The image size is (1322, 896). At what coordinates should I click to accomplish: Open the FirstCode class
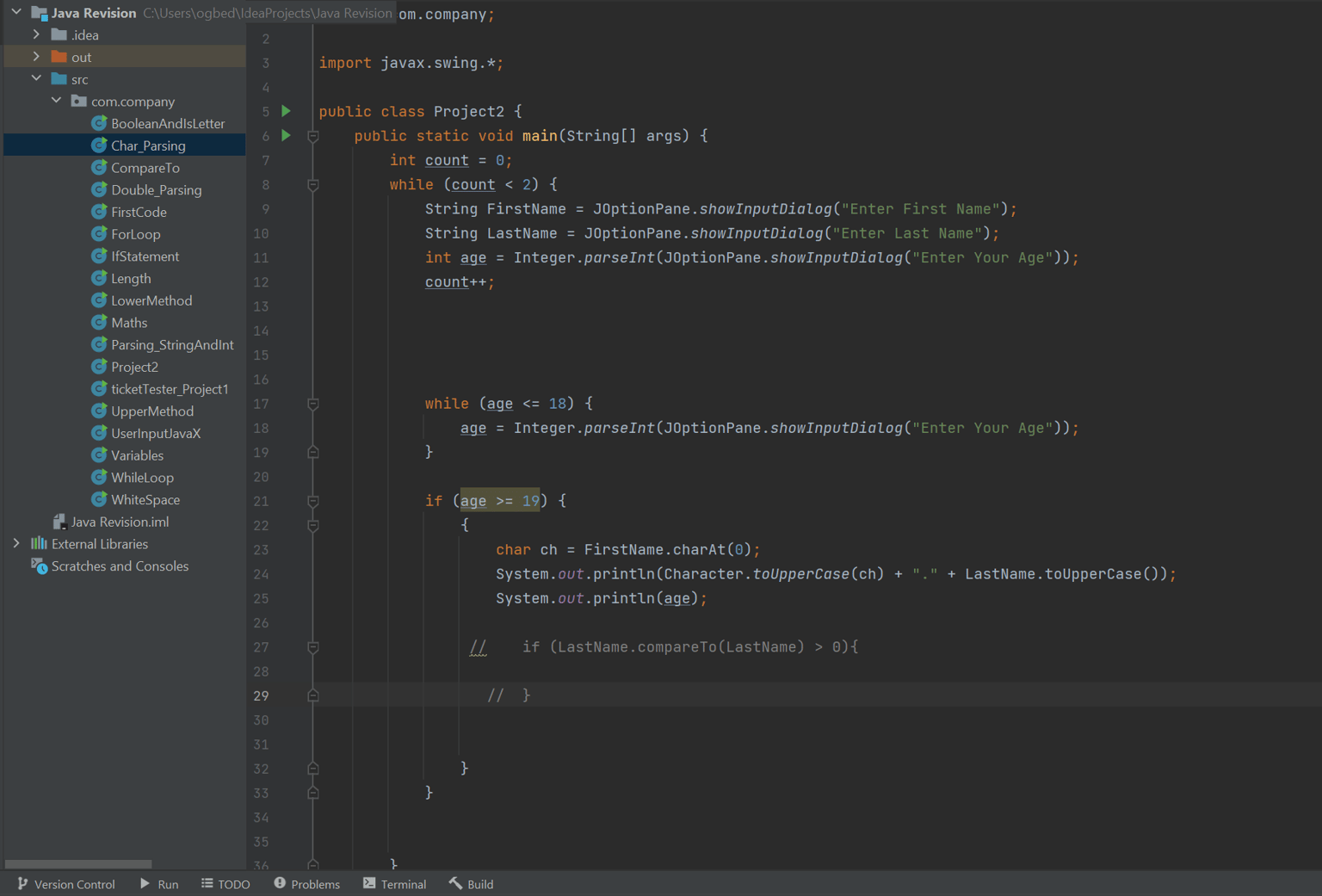[139, 212]
